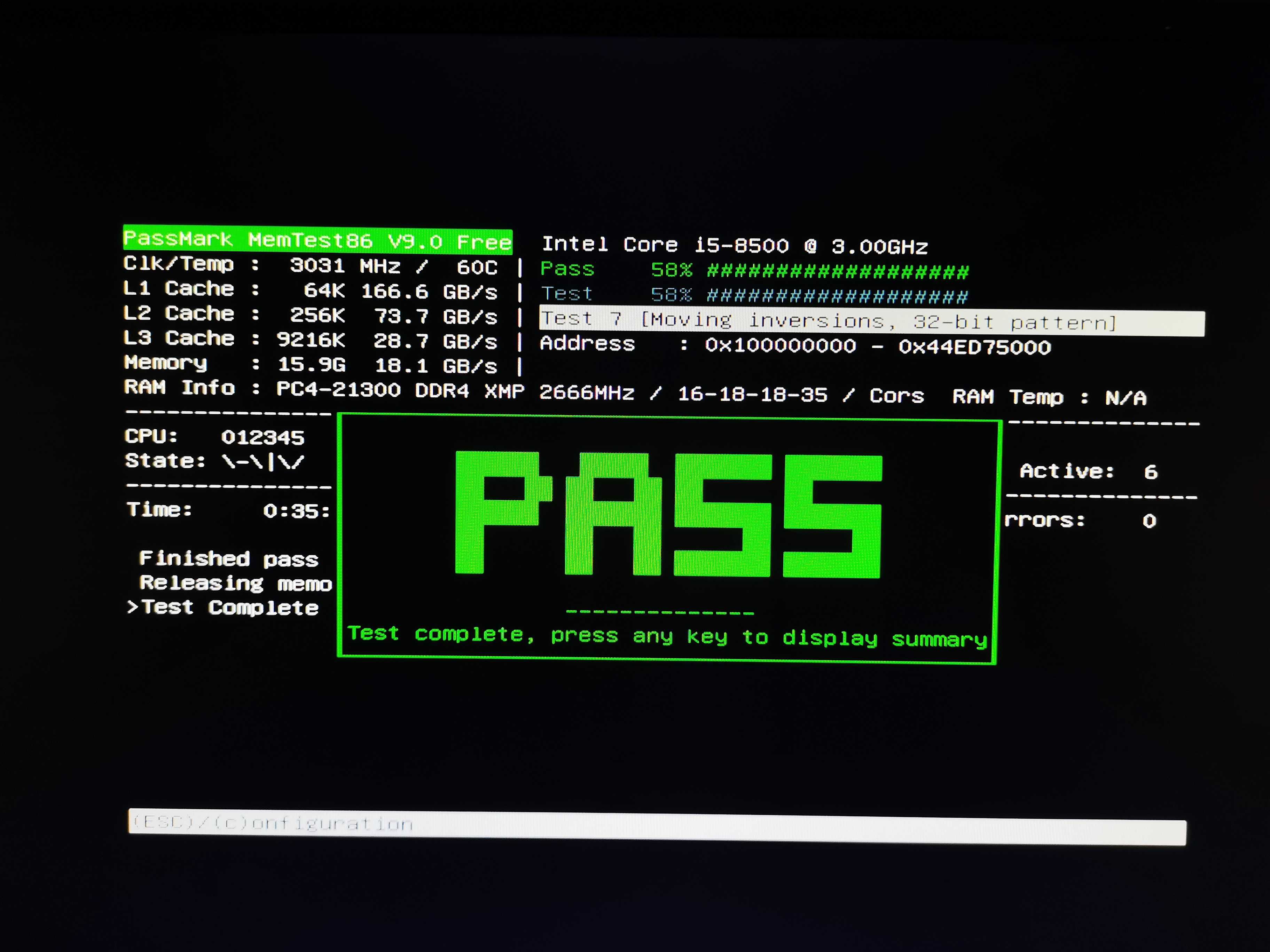The image size is (1270, 952).
Task: Click the 16-18-18-35 timings value
Action: [x=753, y=395]
